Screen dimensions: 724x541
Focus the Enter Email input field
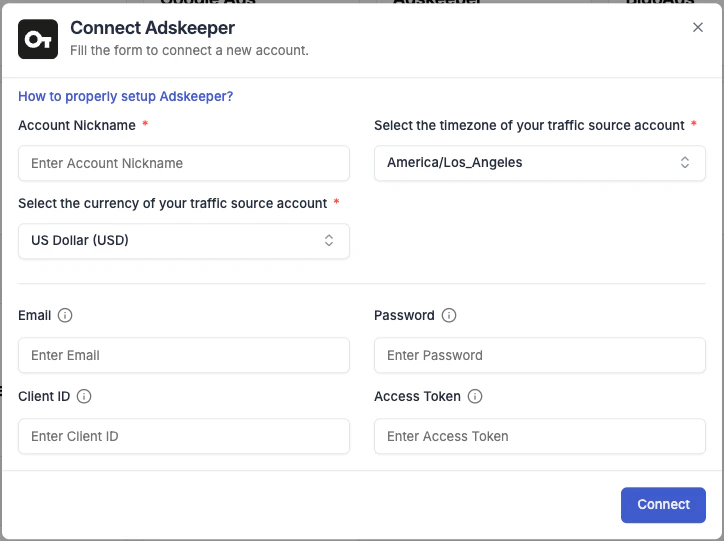point(184,355)
